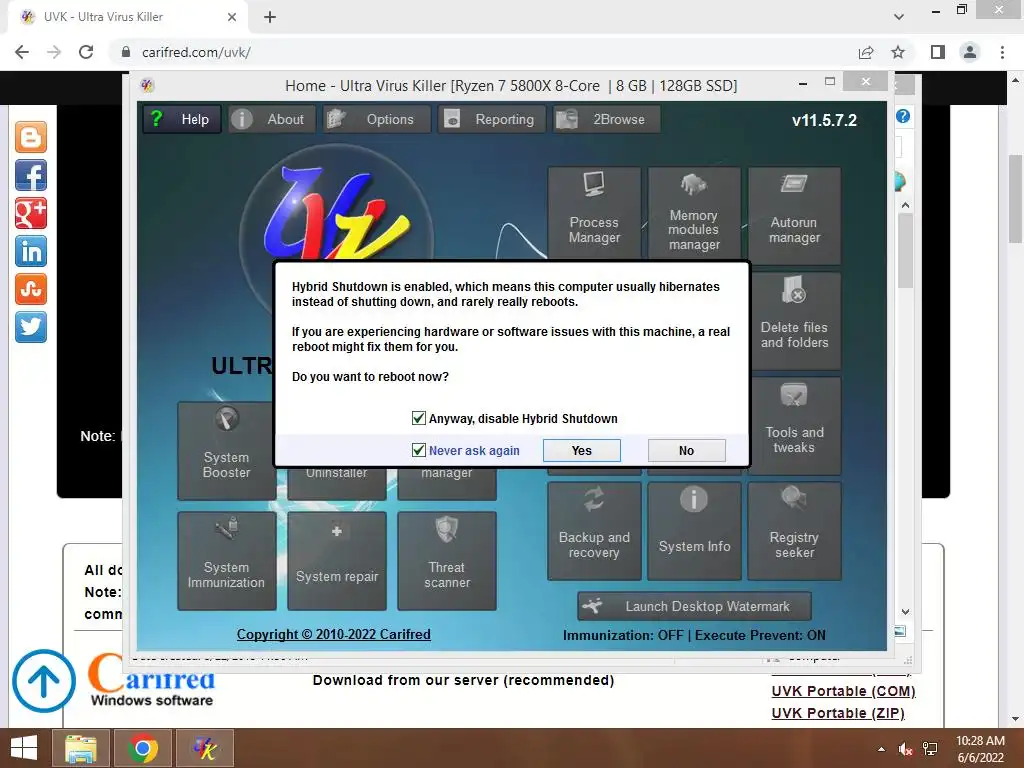Click the browser page vertical scrollbar
The image size is (1024, 768).
pos(1016,199)
